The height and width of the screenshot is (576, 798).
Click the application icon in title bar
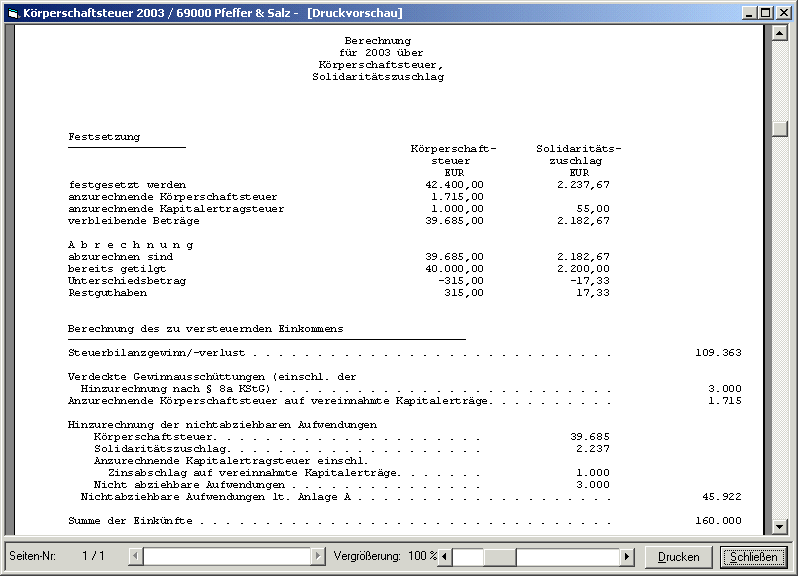pyautogui.click(x=14, y=13)
